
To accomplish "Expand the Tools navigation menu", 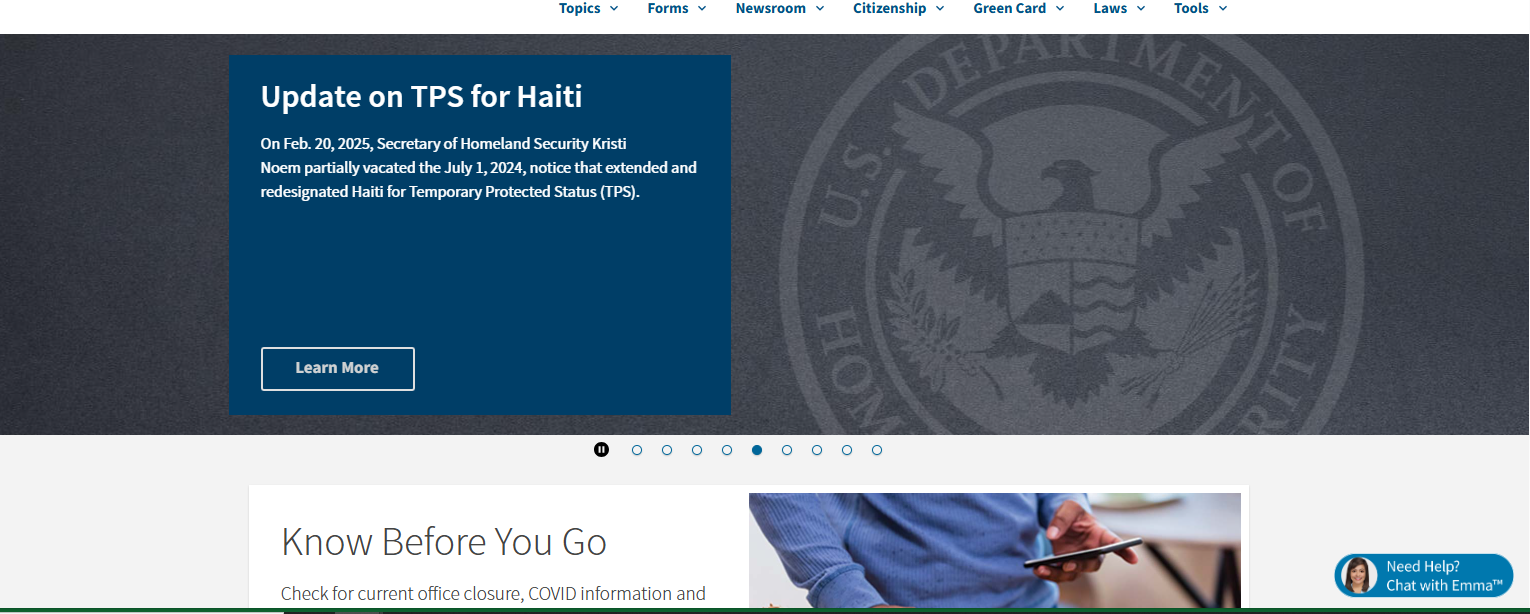I will 1200,8.
